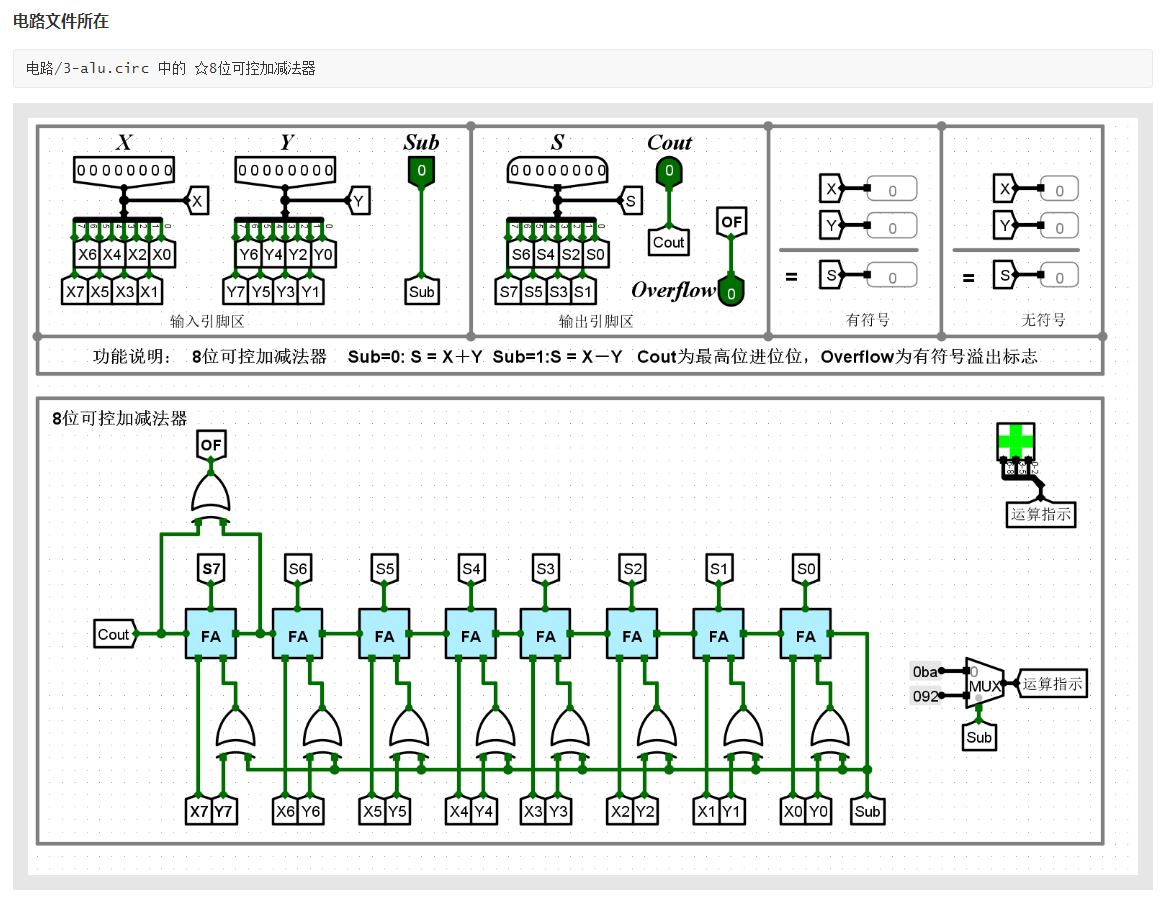Select the XOR gate above the Y1 tunnel

click(x=743, y=731)
